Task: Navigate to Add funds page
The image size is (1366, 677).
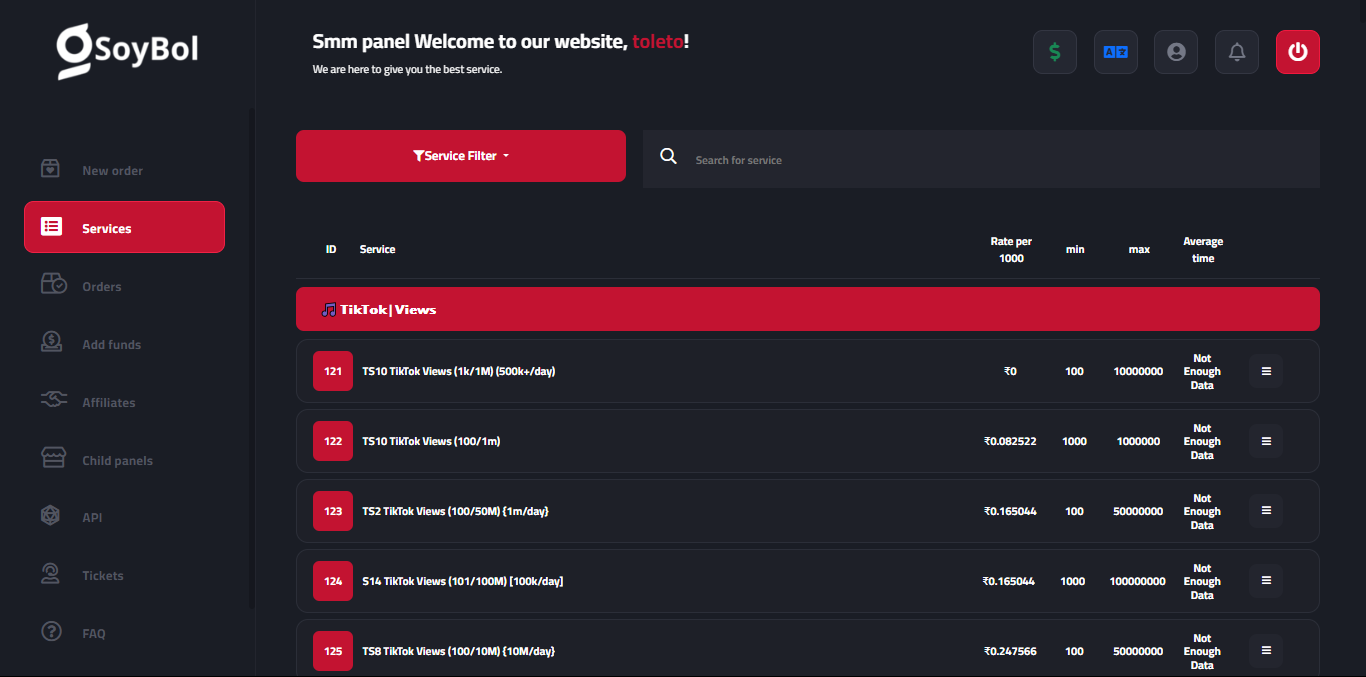Action: [111, 345]
